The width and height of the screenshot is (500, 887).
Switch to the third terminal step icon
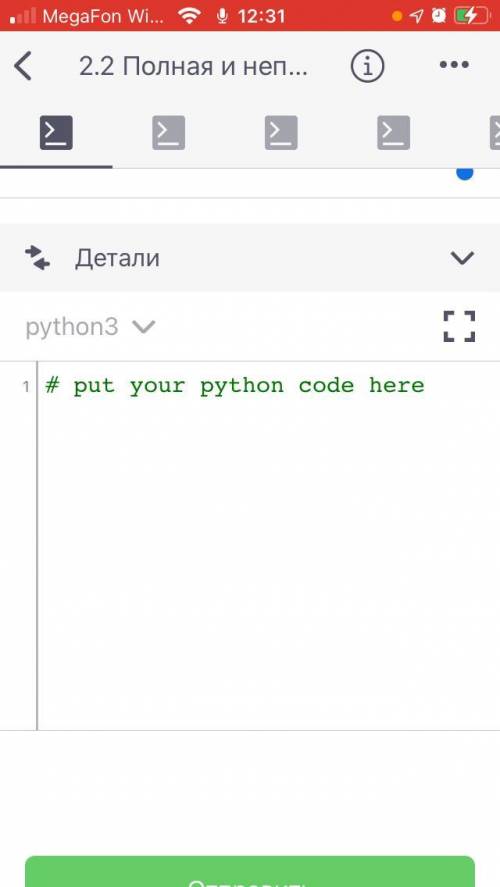(281, 133)
